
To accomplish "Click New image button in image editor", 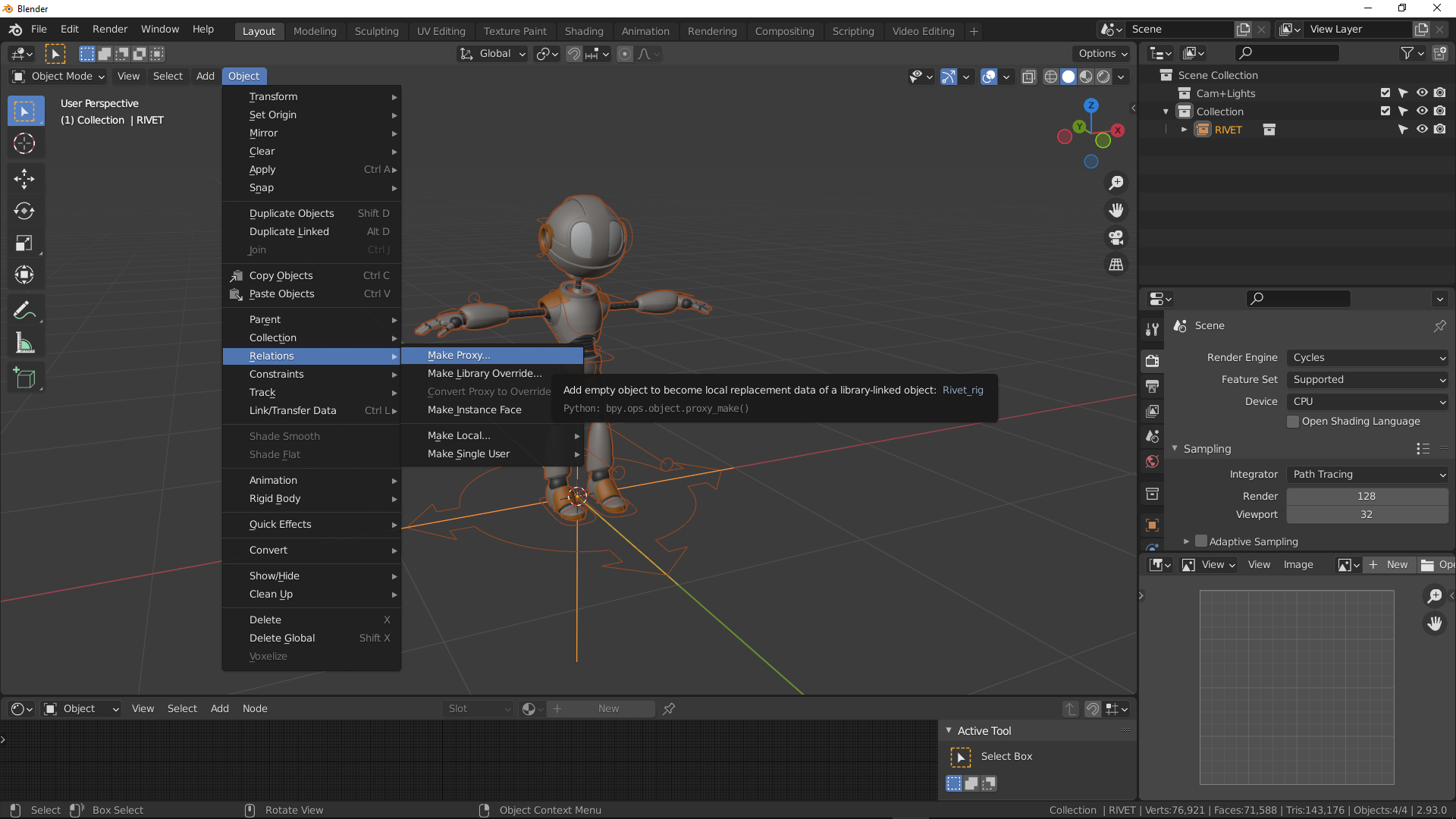I will tap(1389, 565).
